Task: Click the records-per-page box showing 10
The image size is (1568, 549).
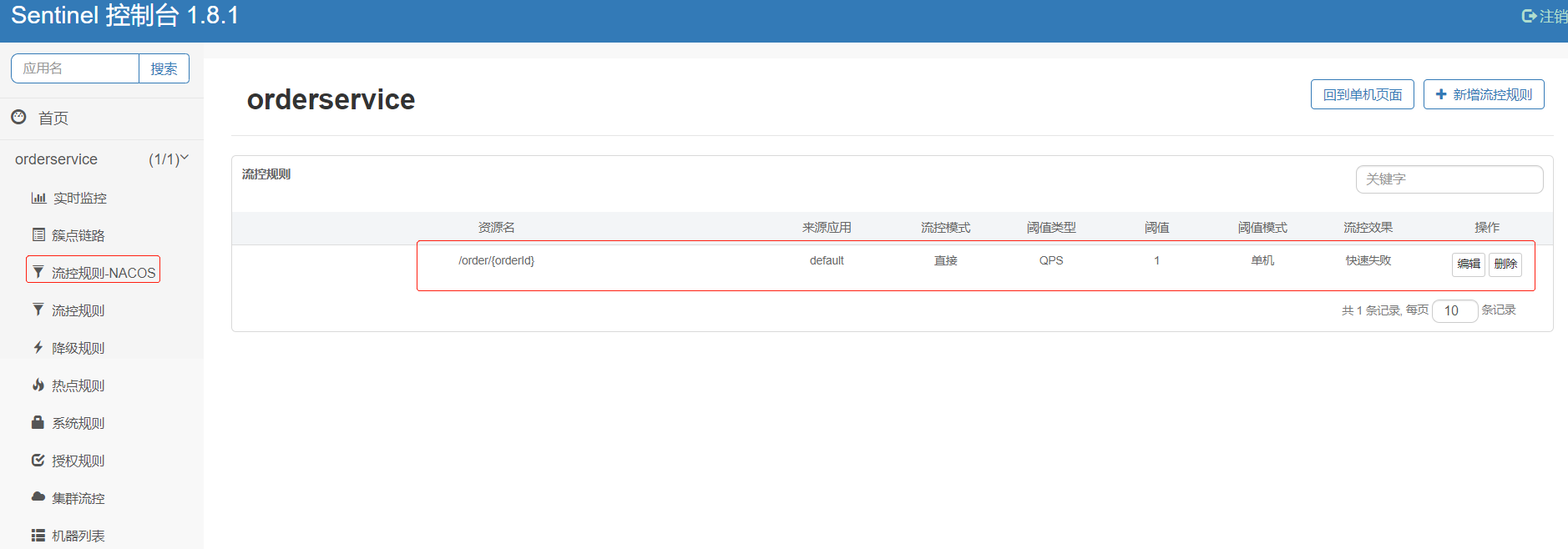Action: (x=1455, y=310)
